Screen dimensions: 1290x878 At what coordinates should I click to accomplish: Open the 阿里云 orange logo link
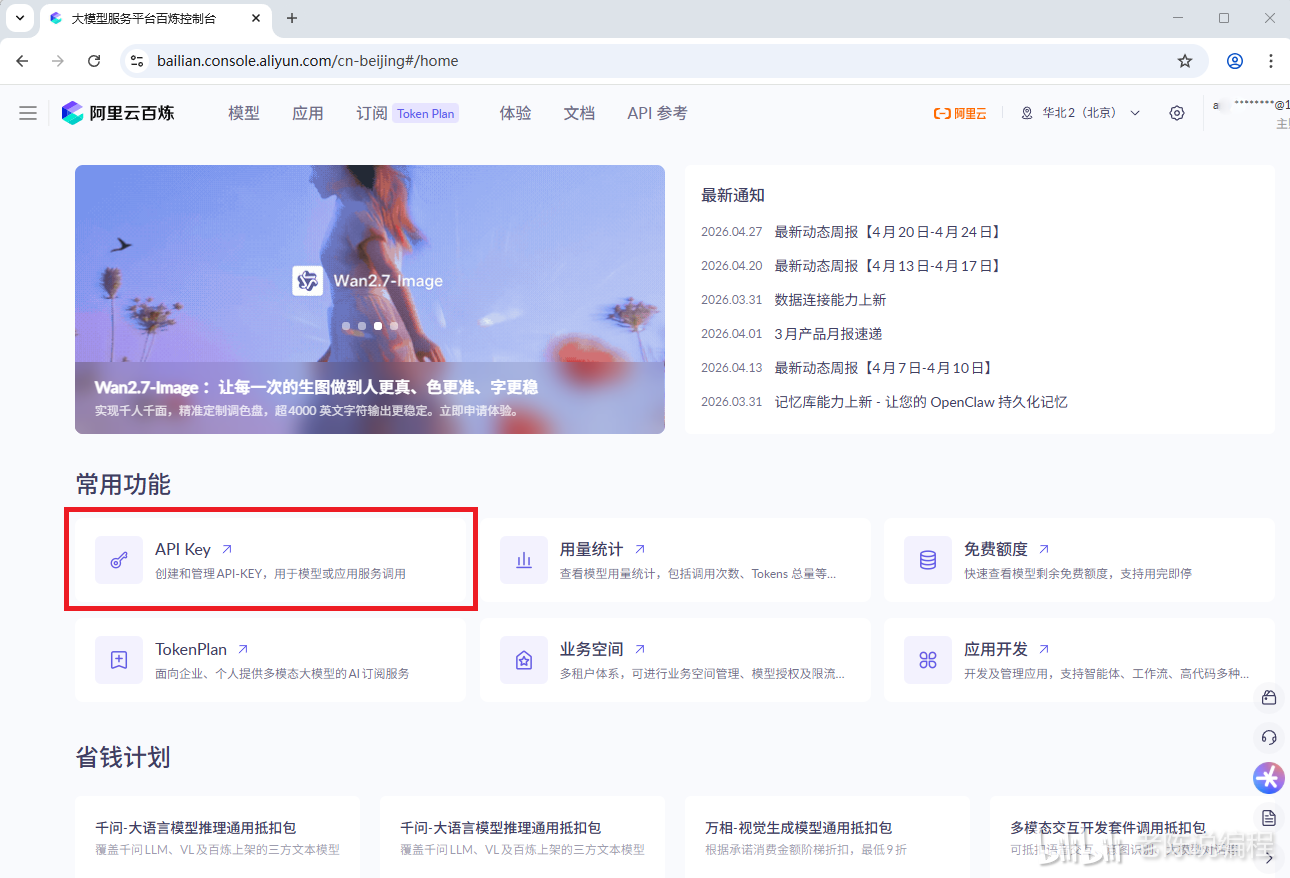(960, 113)
